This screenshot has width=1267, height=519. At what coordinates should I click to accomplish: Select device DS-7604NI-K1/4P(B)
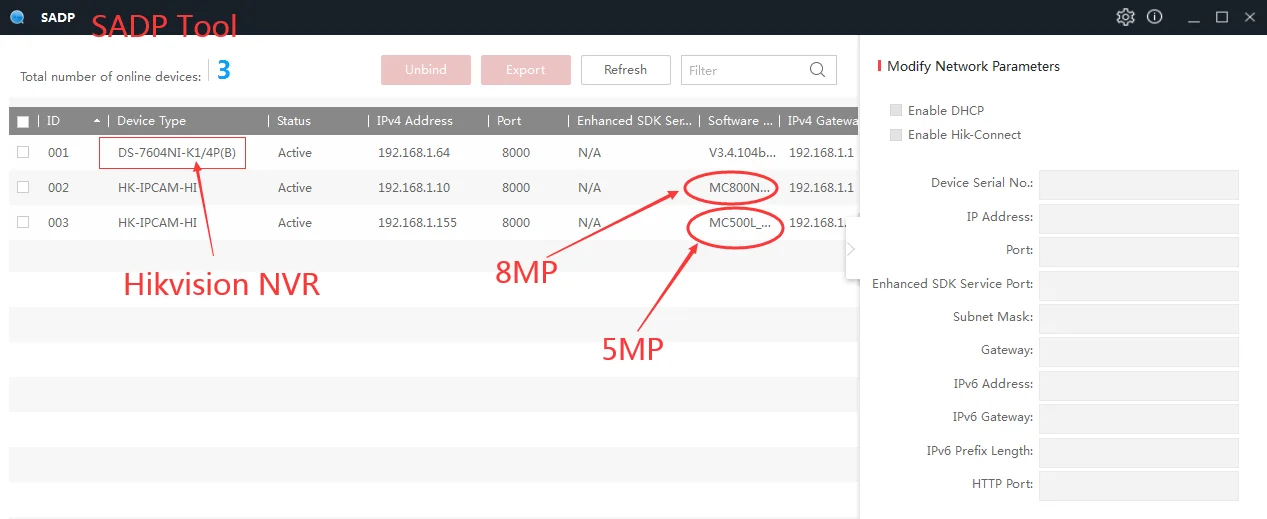pyautogui.click(x=177, y=153)
